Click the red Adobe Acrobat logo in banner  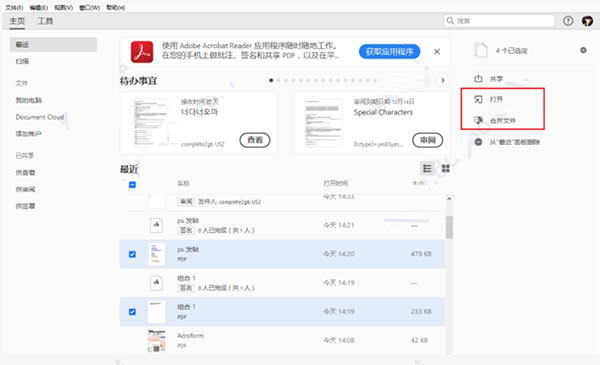click(x=142, y=52)
